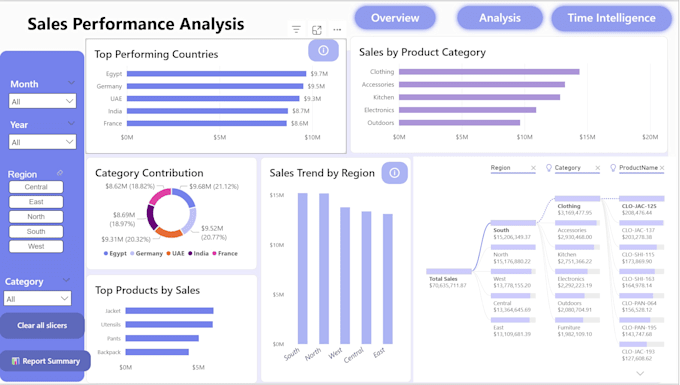Toggle France in donut chart legend
This screenshot has height=385, width=680.
225,253
